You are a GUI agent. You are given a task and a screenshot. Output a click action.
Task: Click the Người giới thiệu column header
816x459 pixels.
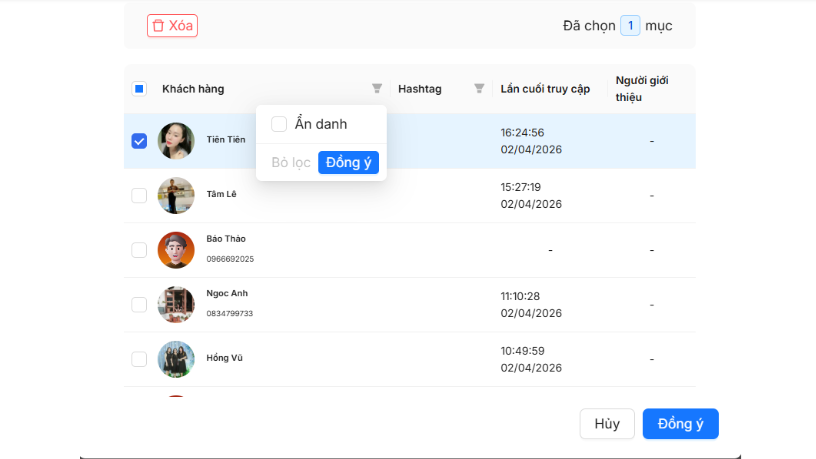(x=642, y=89)
